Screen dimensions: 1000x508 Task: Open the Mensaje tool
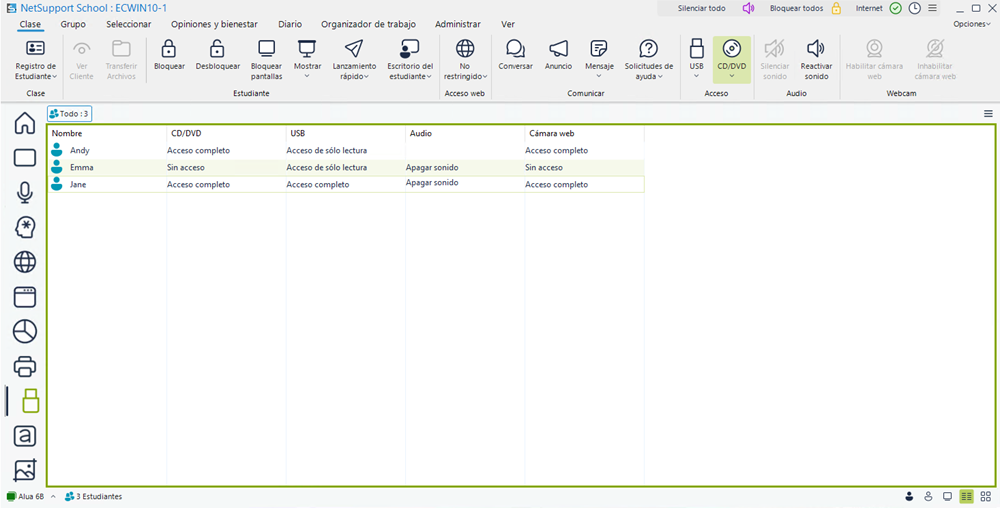599,60
